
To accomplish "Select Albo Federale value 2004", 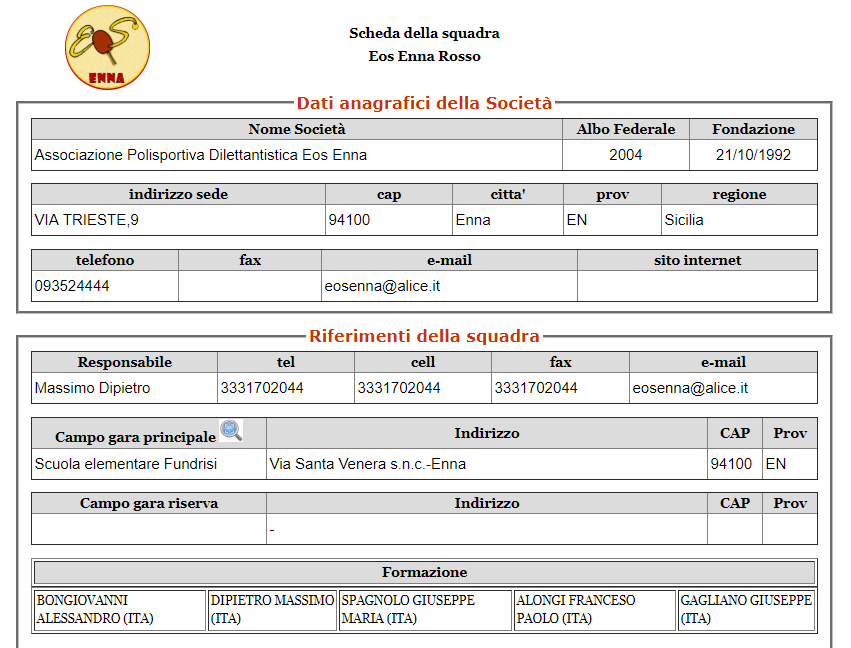I will click(626, 155).
